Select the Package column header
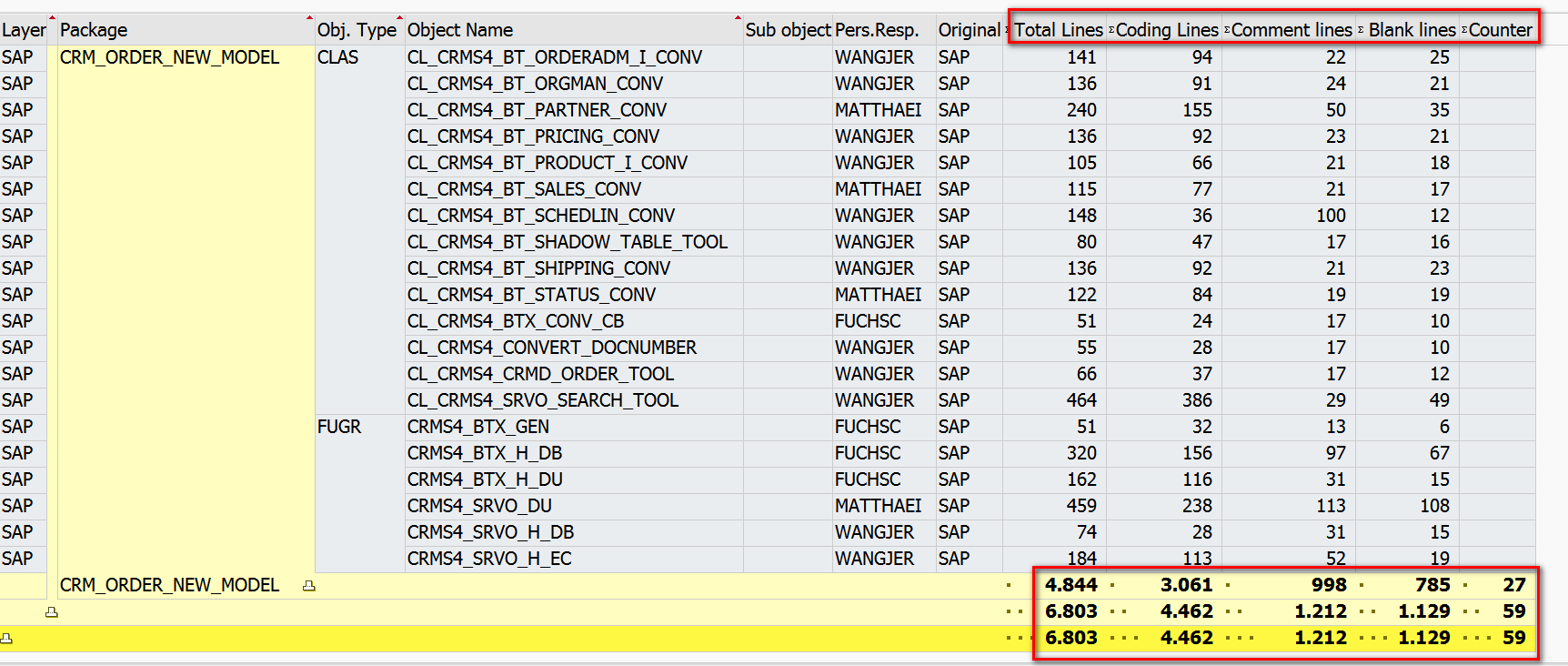1568x666 pixels. pyautogui.click(x=94, y=30)
